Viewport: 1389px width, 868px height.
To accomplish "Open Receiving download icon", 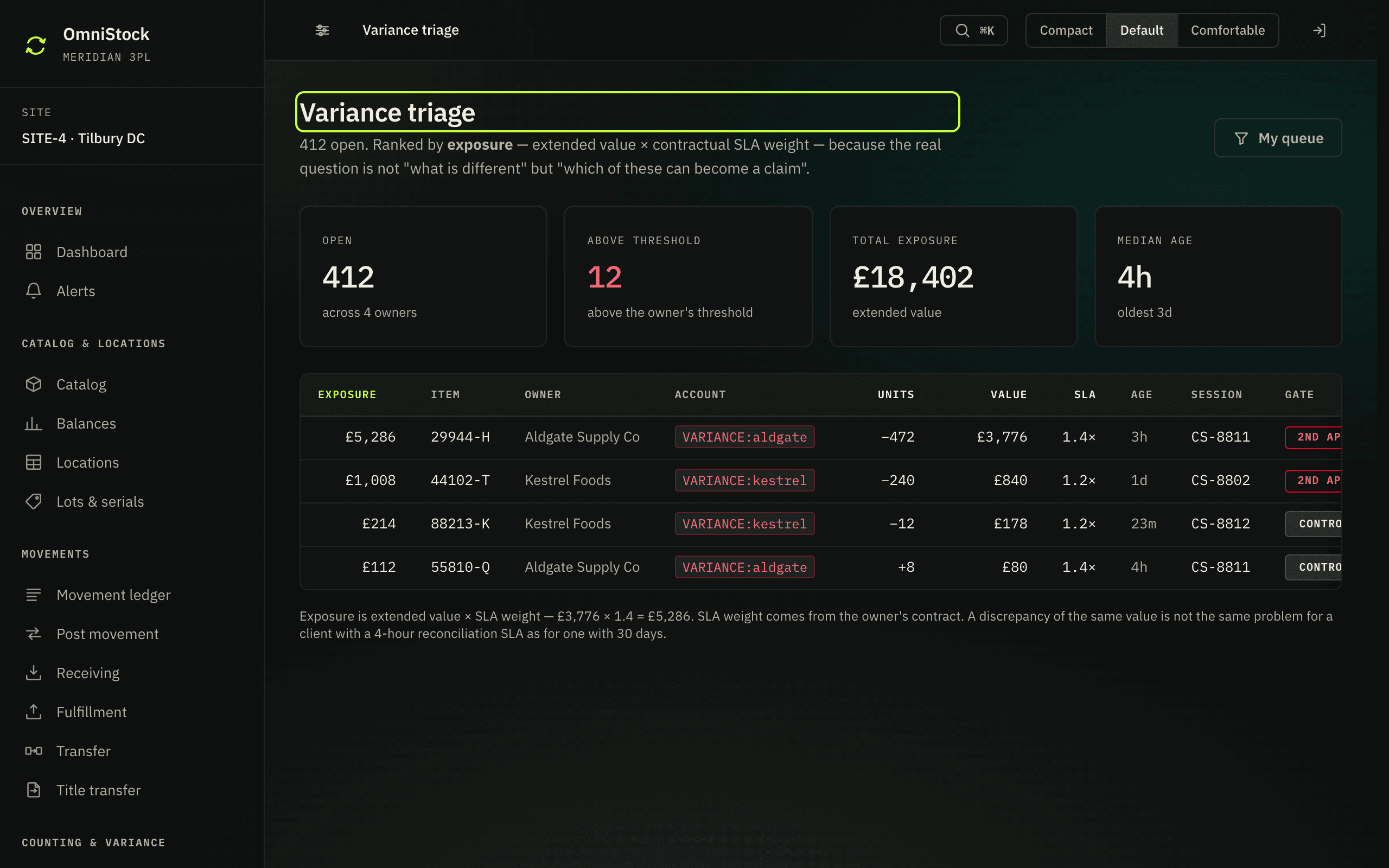I will [x=34, y=673].
